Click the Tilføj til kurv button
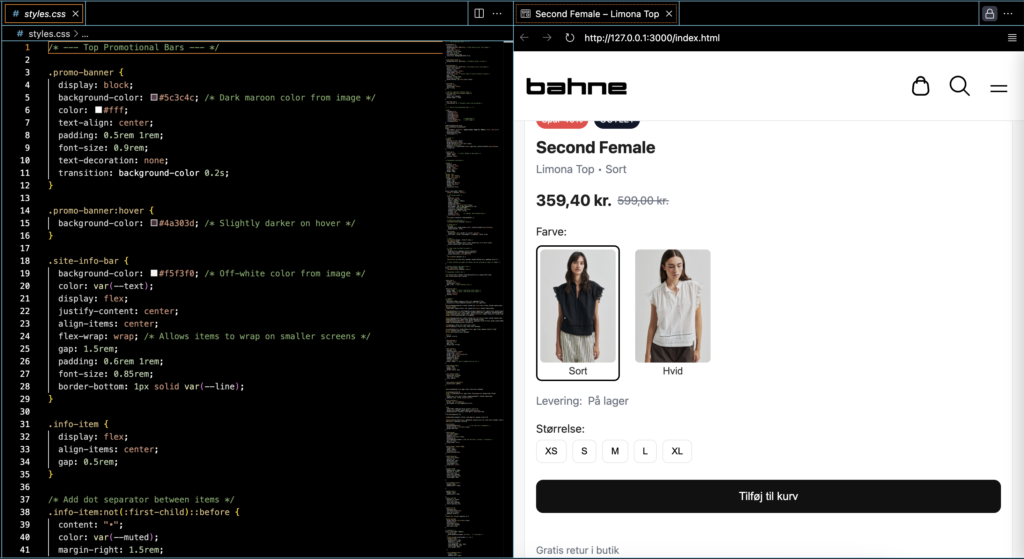This screenshot has width=1024, height=559. click(x=768, y=496)
